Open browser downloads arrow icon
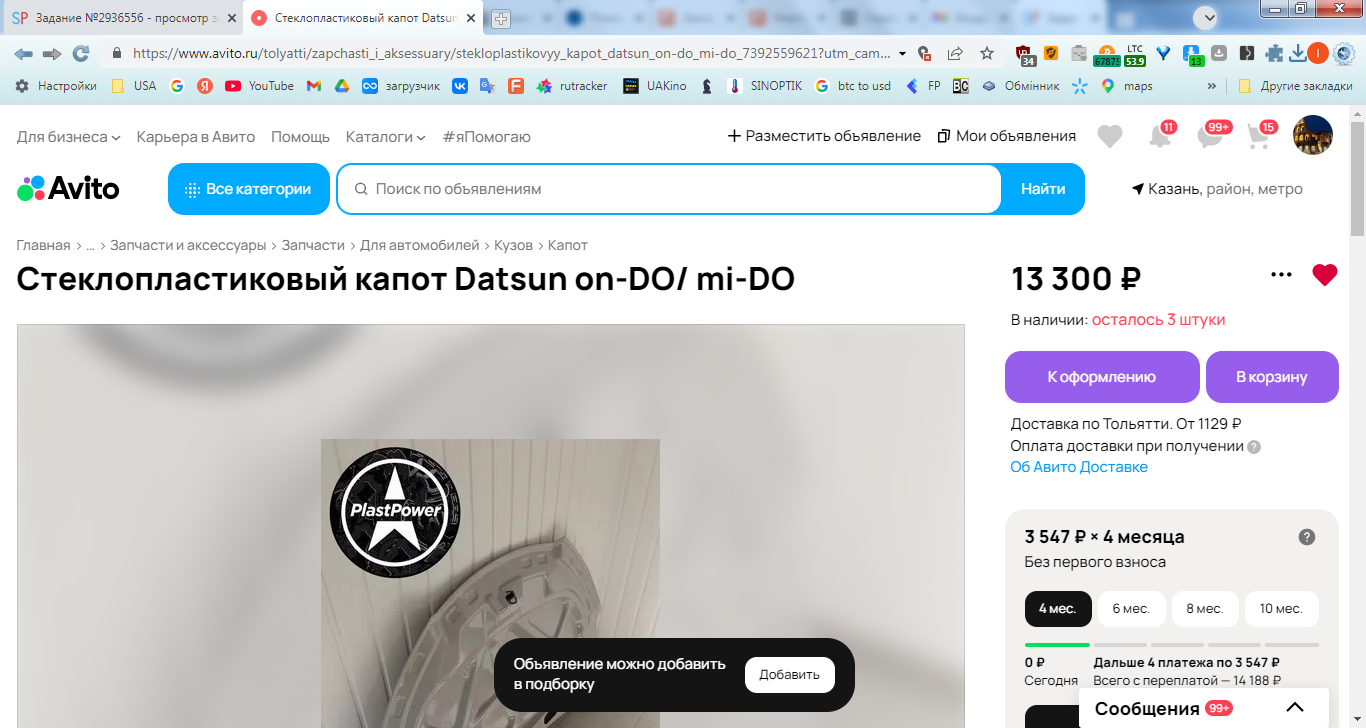1366x728 pixels. click(1298, 53)
